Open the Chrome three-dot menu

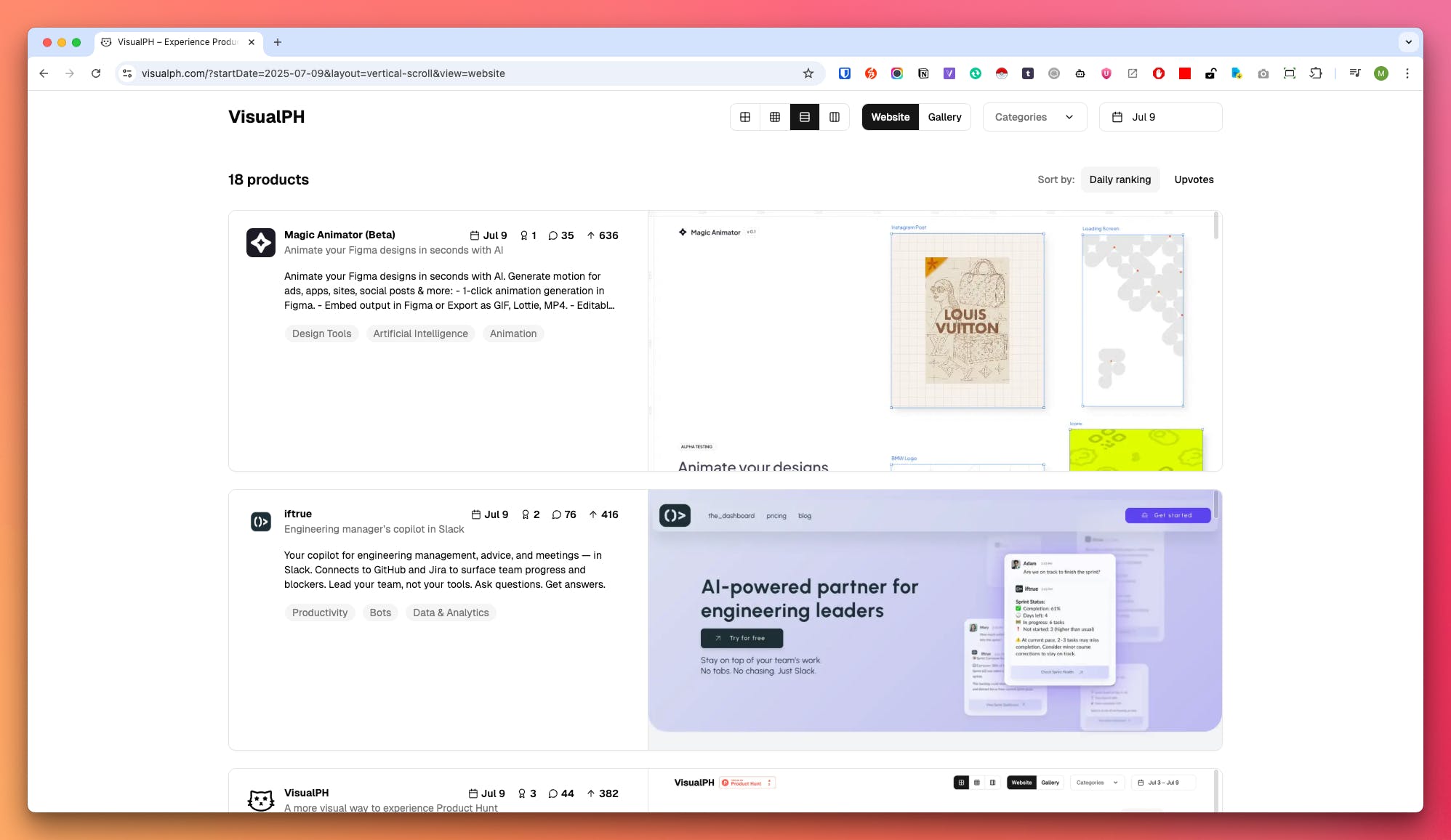tap(1407, 73)
